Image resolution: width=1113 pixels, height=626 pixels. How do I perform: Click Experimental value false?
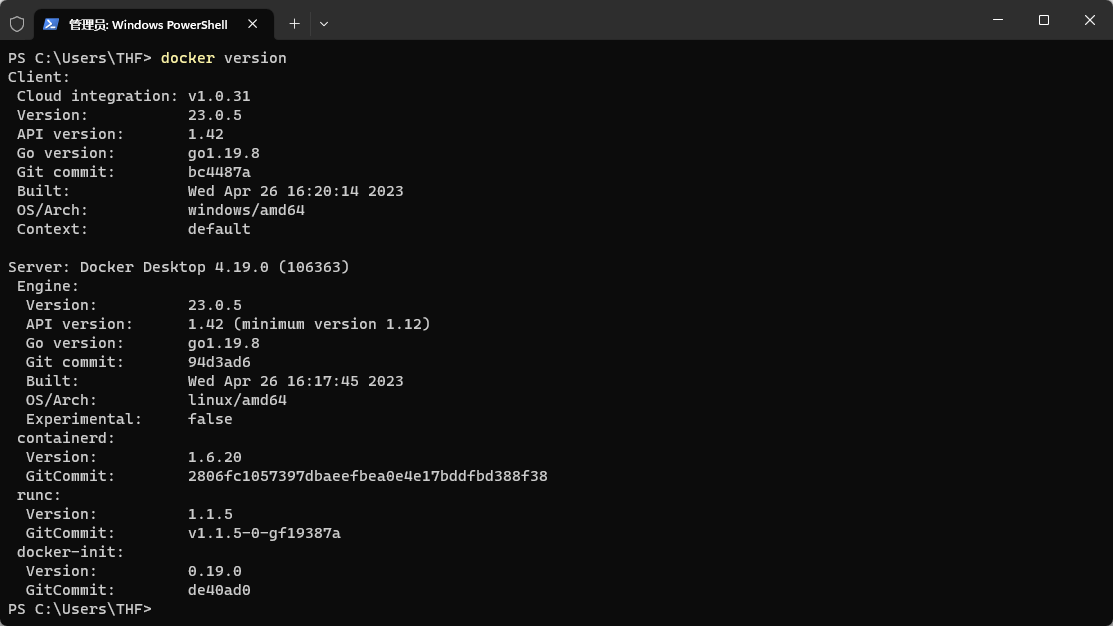click(x=210, y=419)
